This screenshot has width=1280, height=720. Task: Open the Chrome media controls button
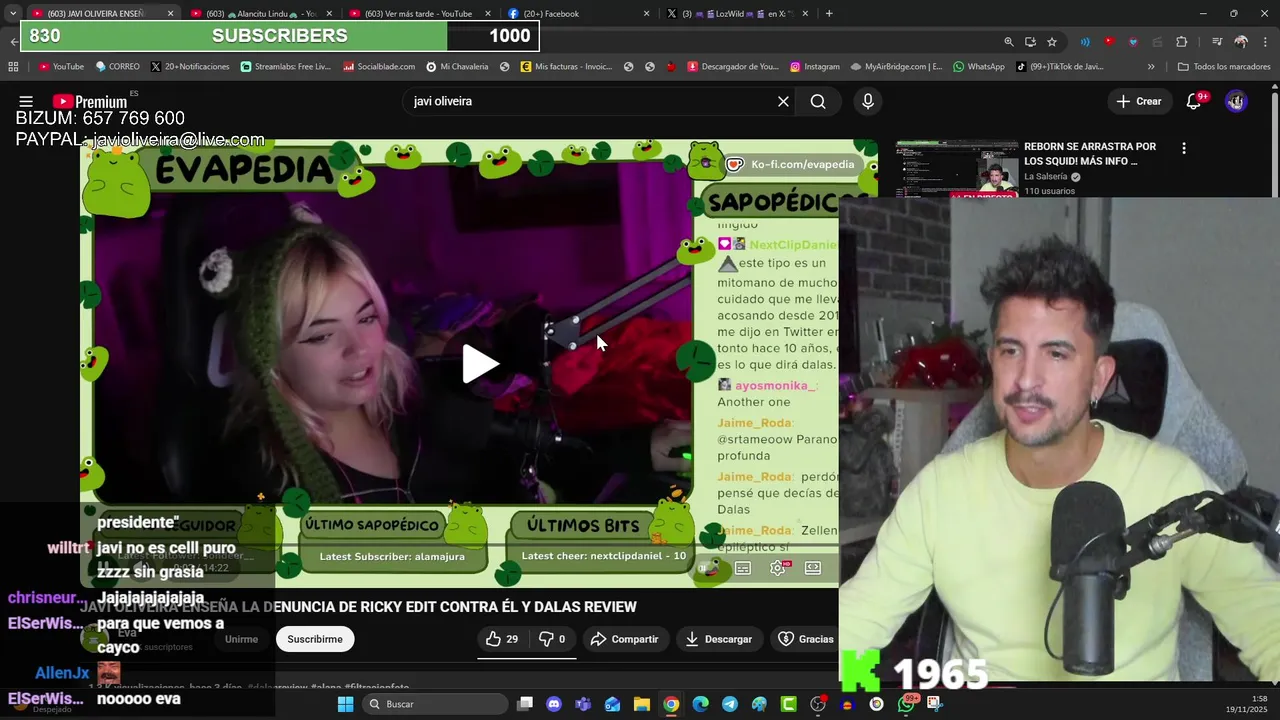(1216, 42)
